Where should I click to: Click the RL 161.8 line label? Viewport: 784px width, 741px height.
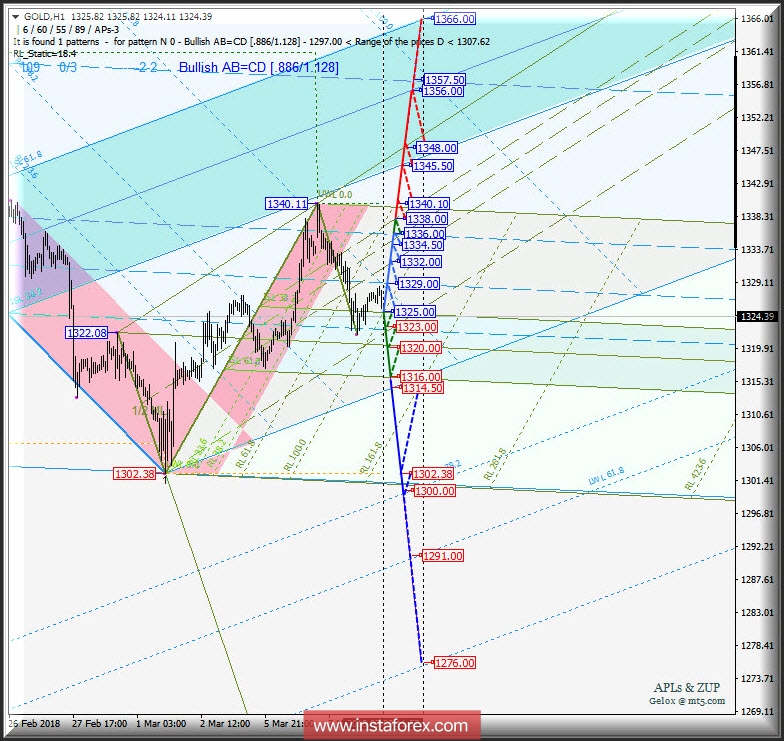(371, 458)
